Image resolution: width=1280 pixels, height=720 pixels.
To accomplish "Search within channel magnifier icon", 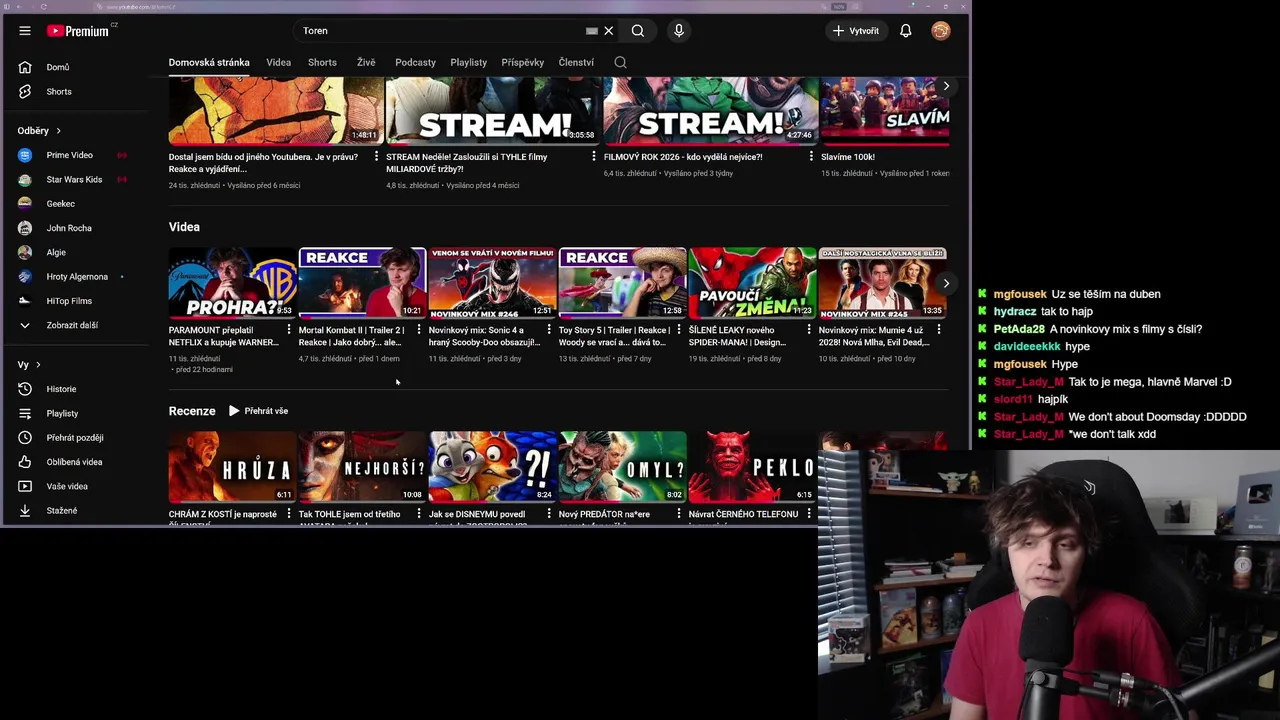I will 620,62.
